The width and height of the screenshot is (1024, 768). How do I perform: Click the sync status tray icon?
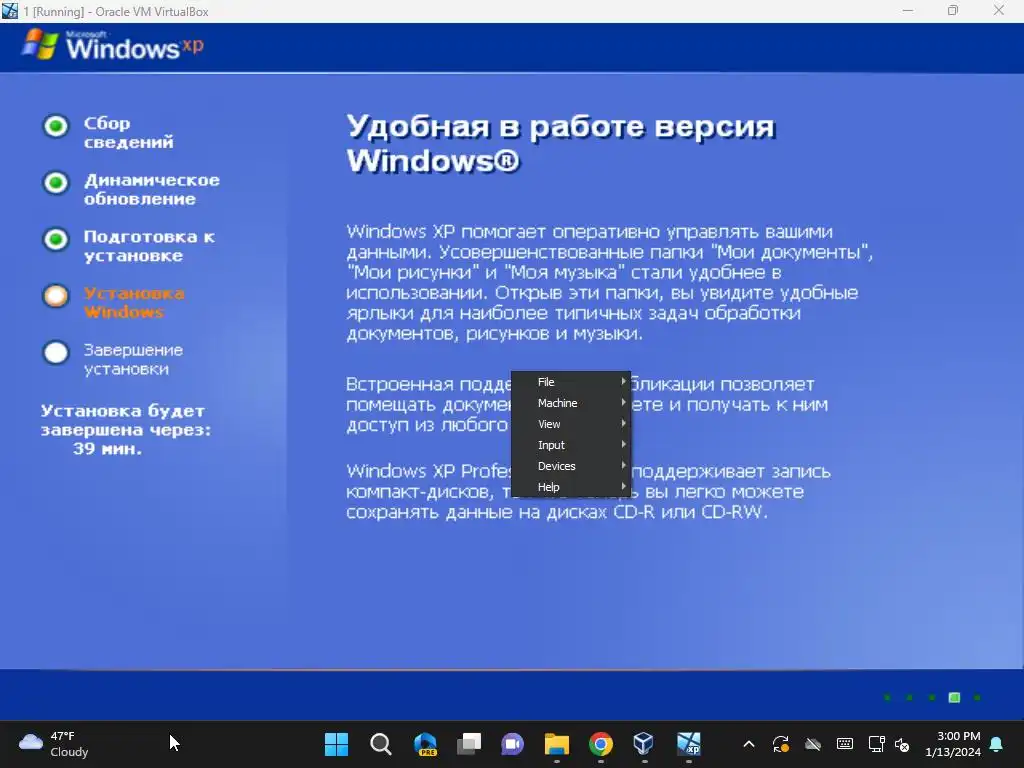click(780, 744)
